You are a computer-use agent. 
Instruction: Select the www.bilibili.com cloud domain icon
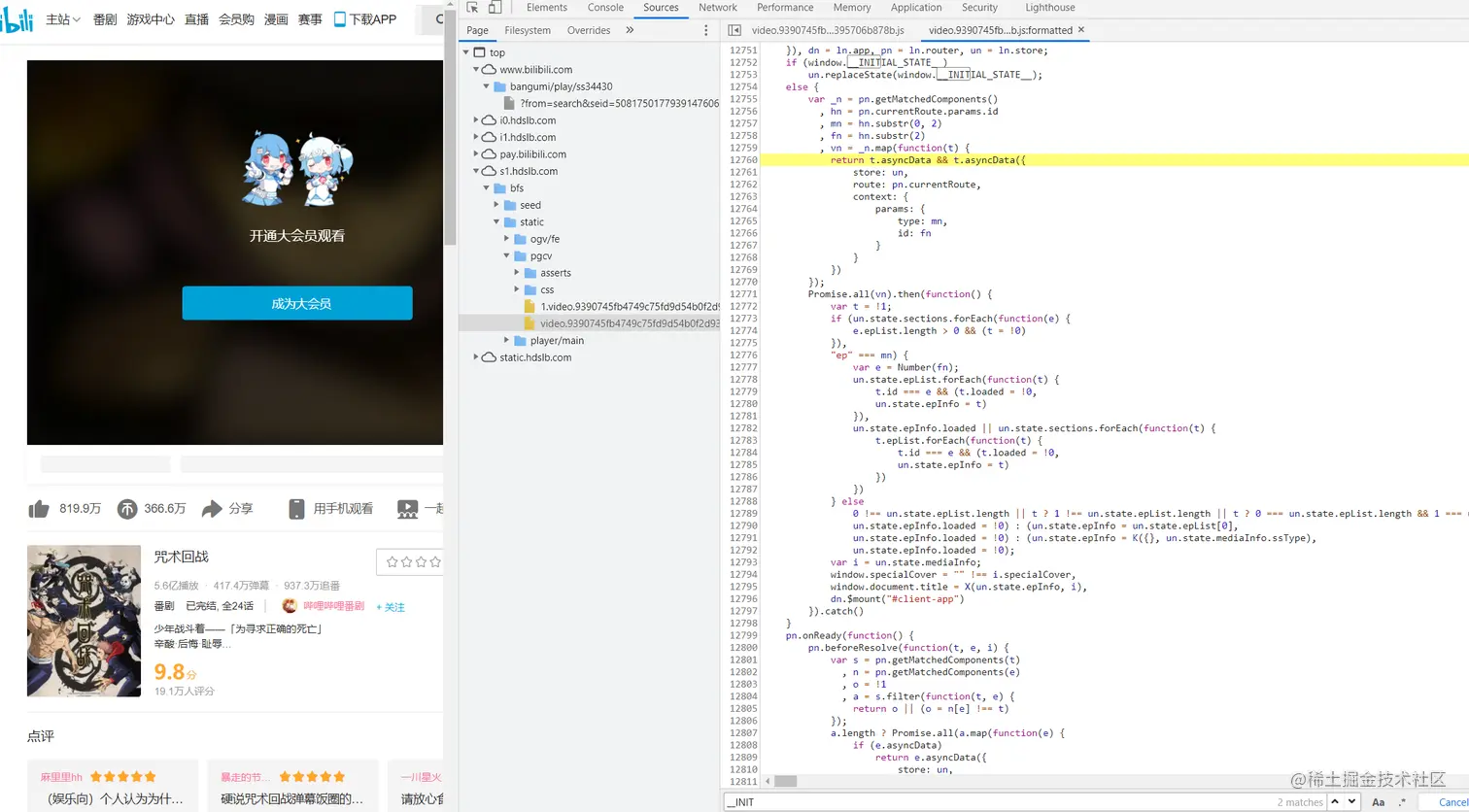[x=488, y=70]
